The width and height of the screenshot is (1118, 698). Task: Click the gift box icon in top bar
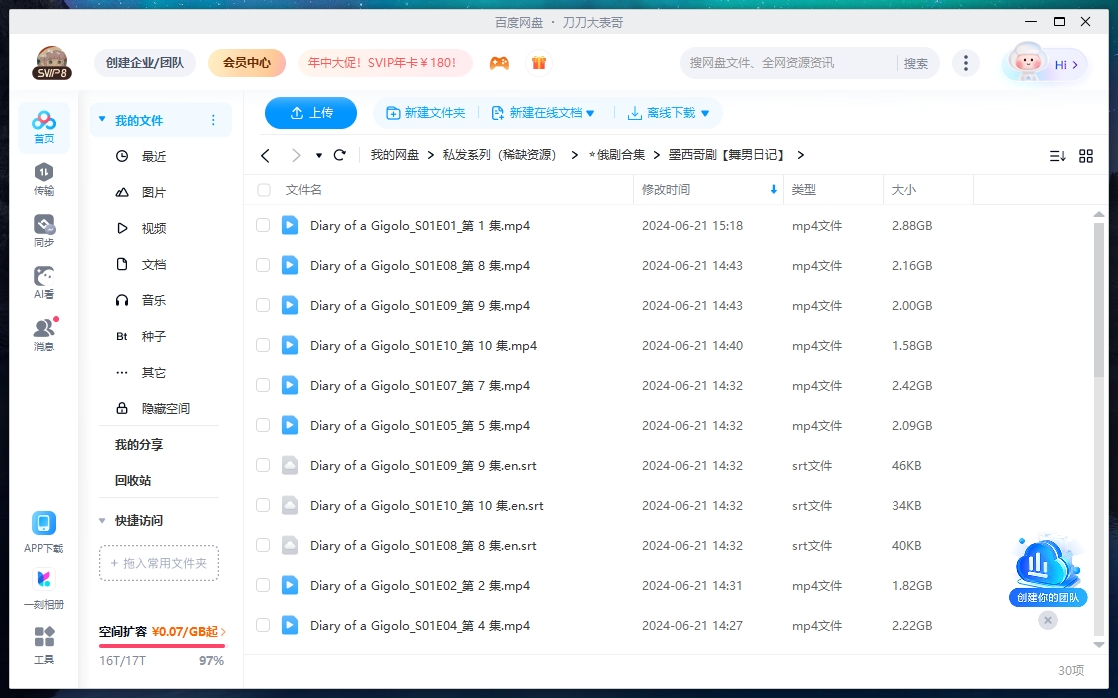538,62
